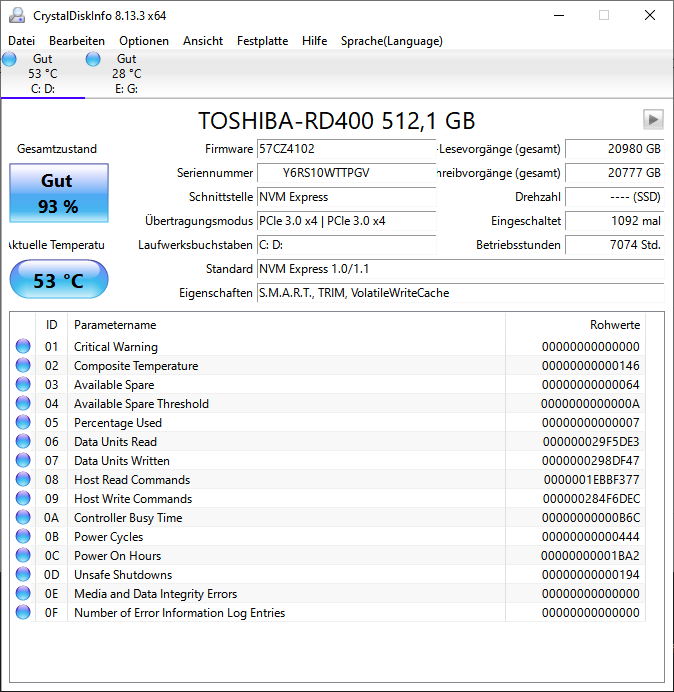Click status orb in Data Units Read row

point(23,441)
